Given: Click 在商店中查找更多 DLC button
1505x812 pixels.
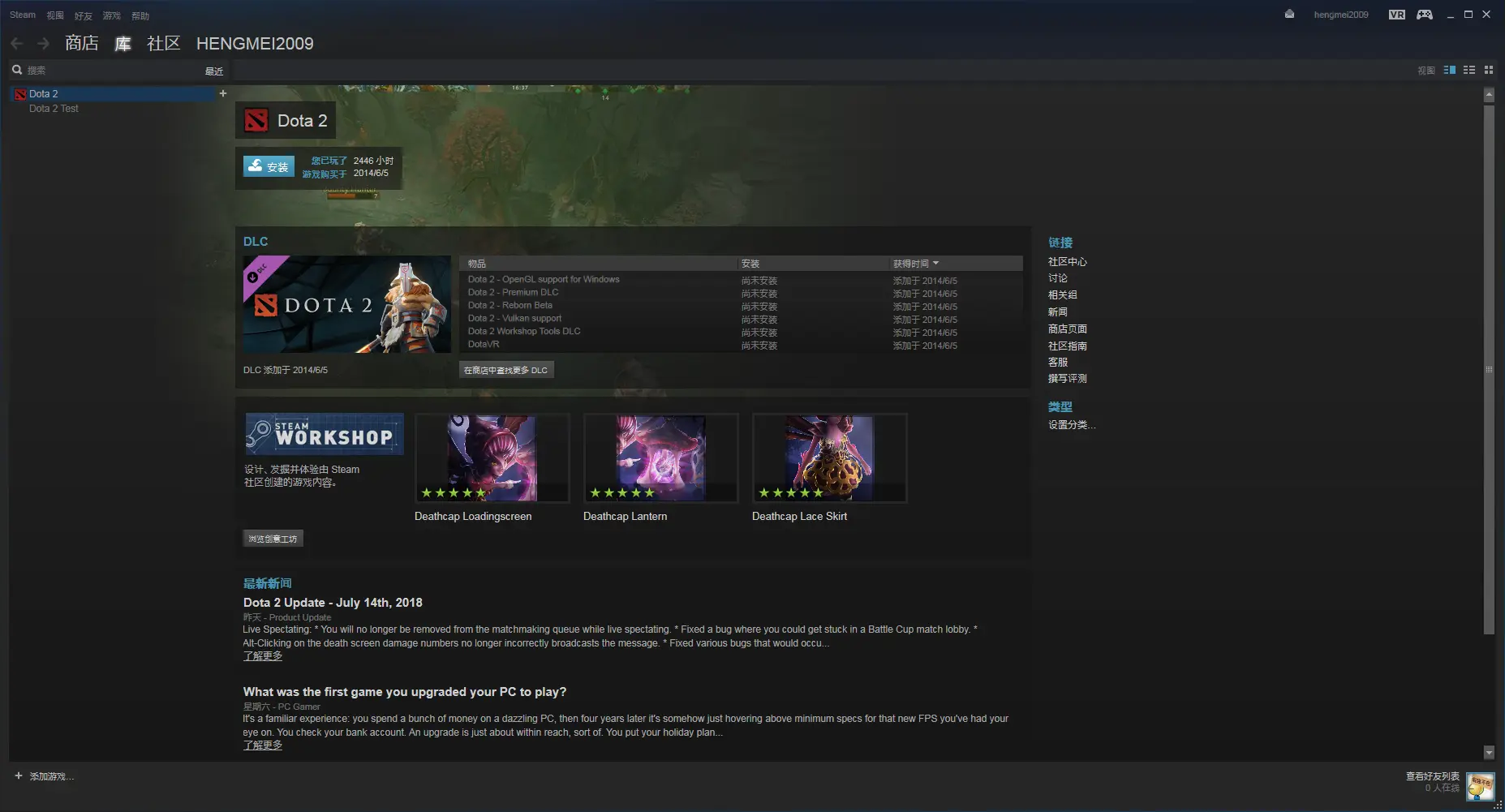Looking at the screenshot, I should tap(506, 370).
